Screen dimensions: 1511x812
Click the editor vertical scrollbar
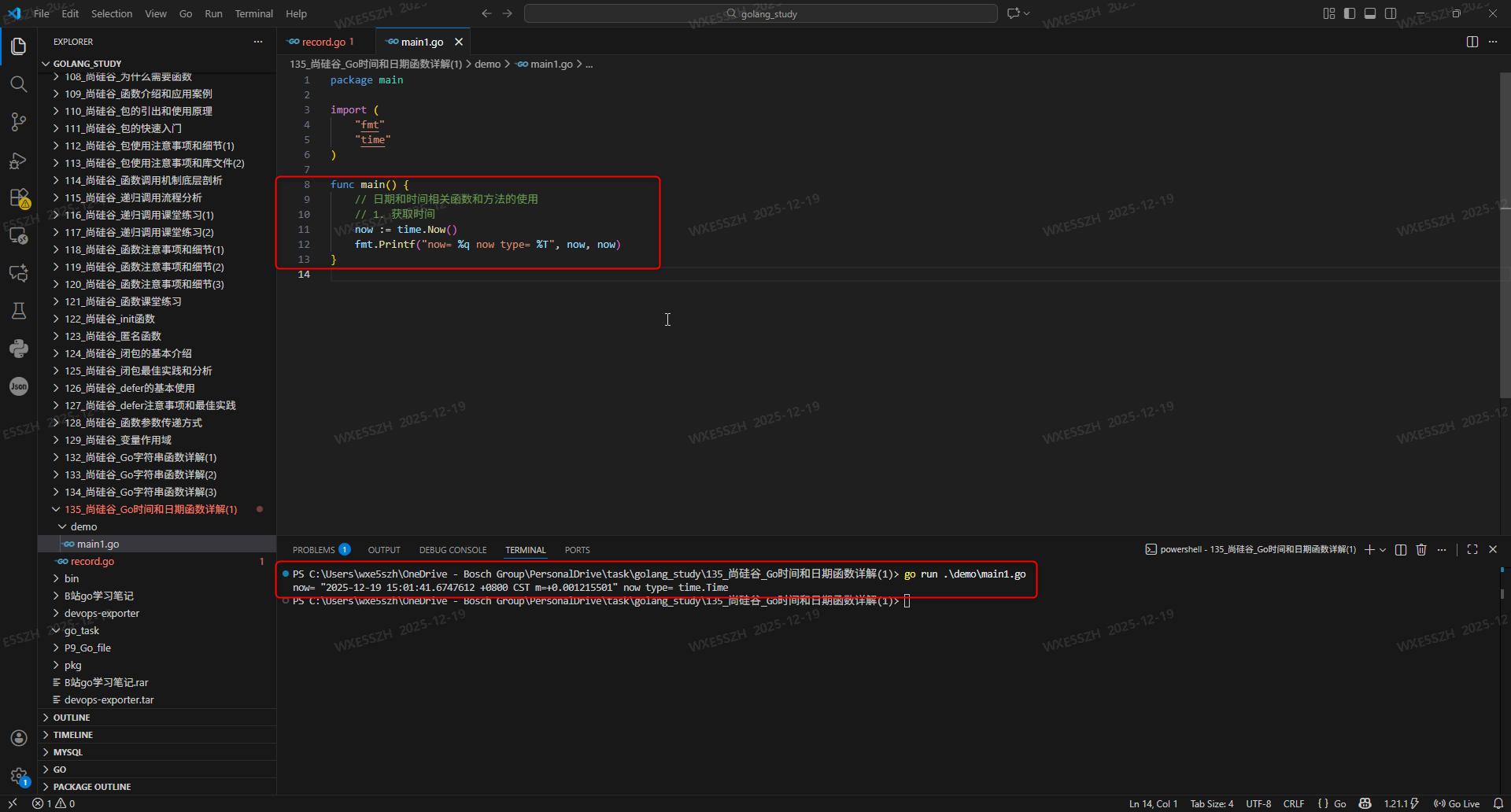(1505, 236)
